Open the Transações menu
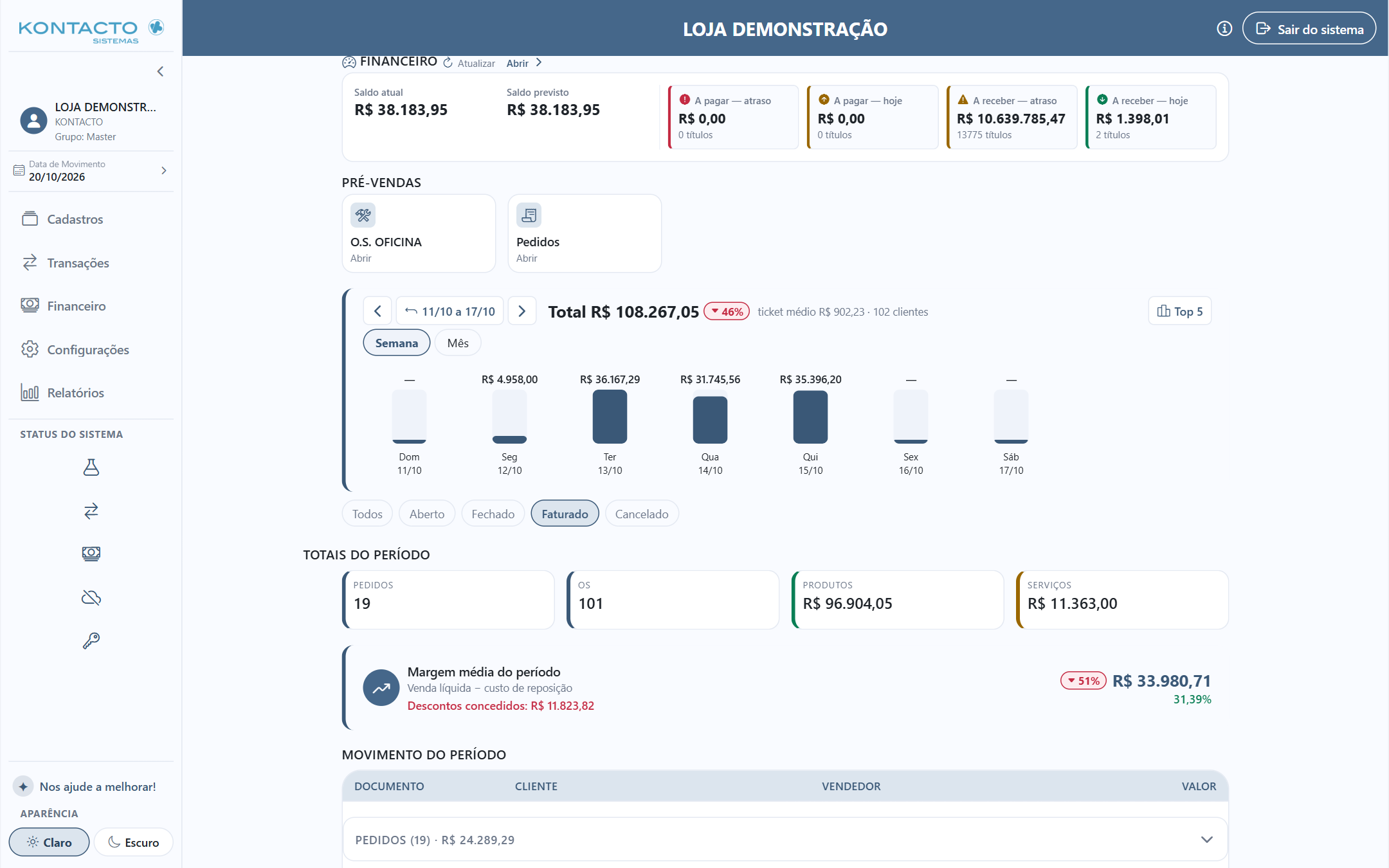 point(91,262)
